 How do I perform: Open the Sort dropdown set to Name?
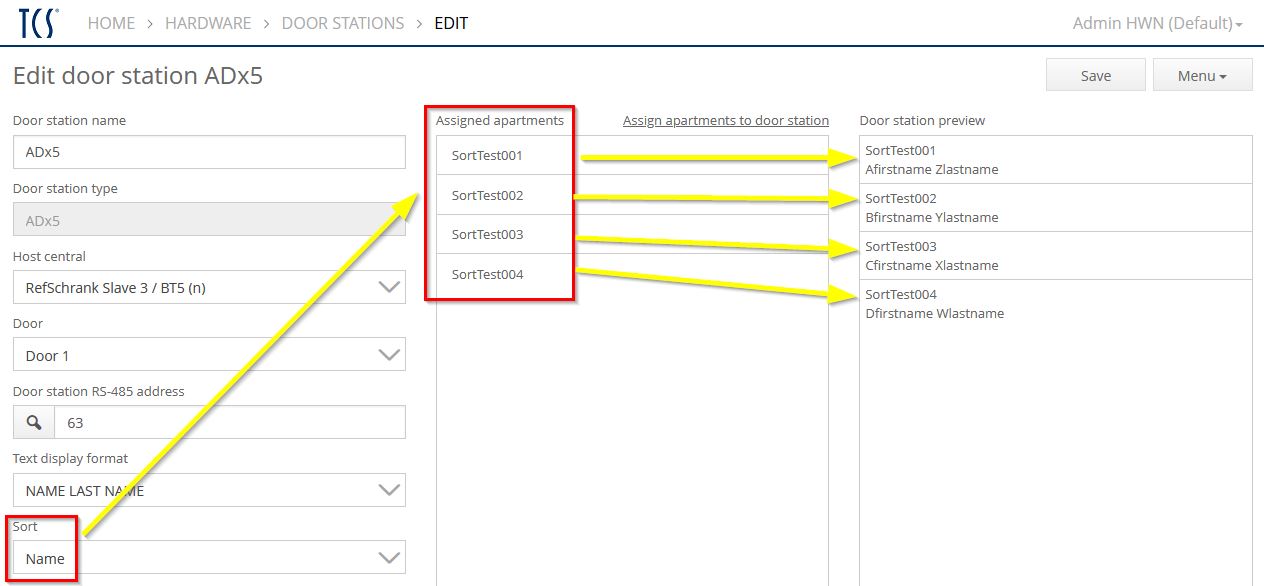(x=209, y=558)
